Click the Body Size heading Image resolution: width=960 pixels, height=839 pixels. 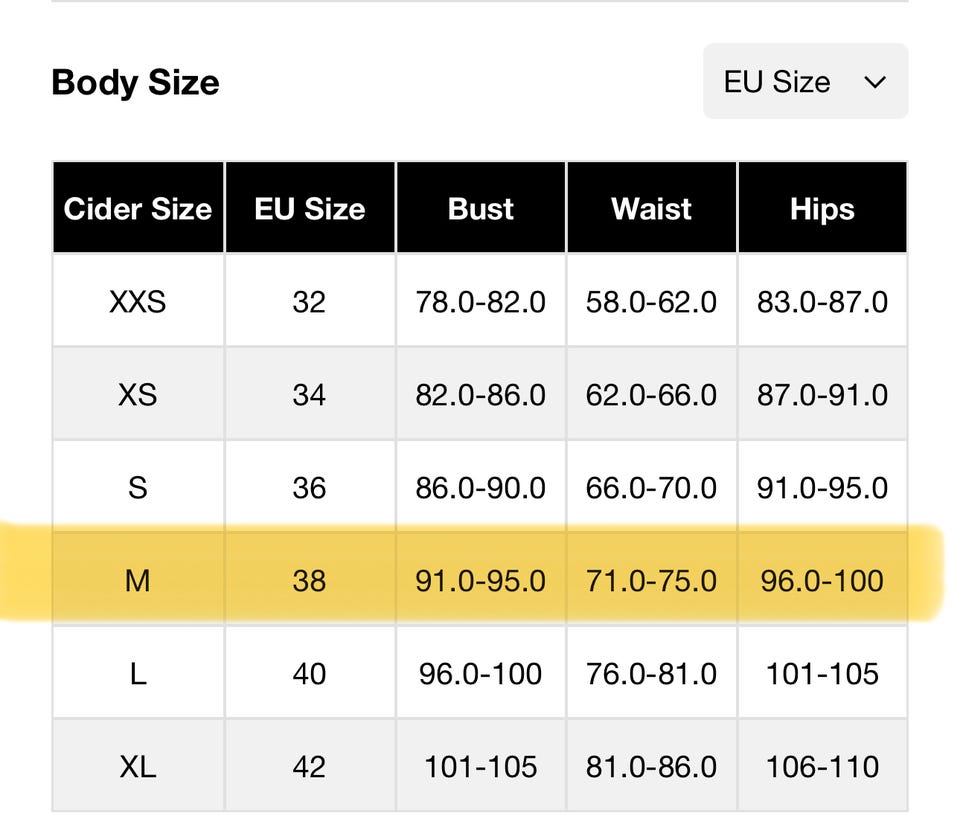pos(135,82)
